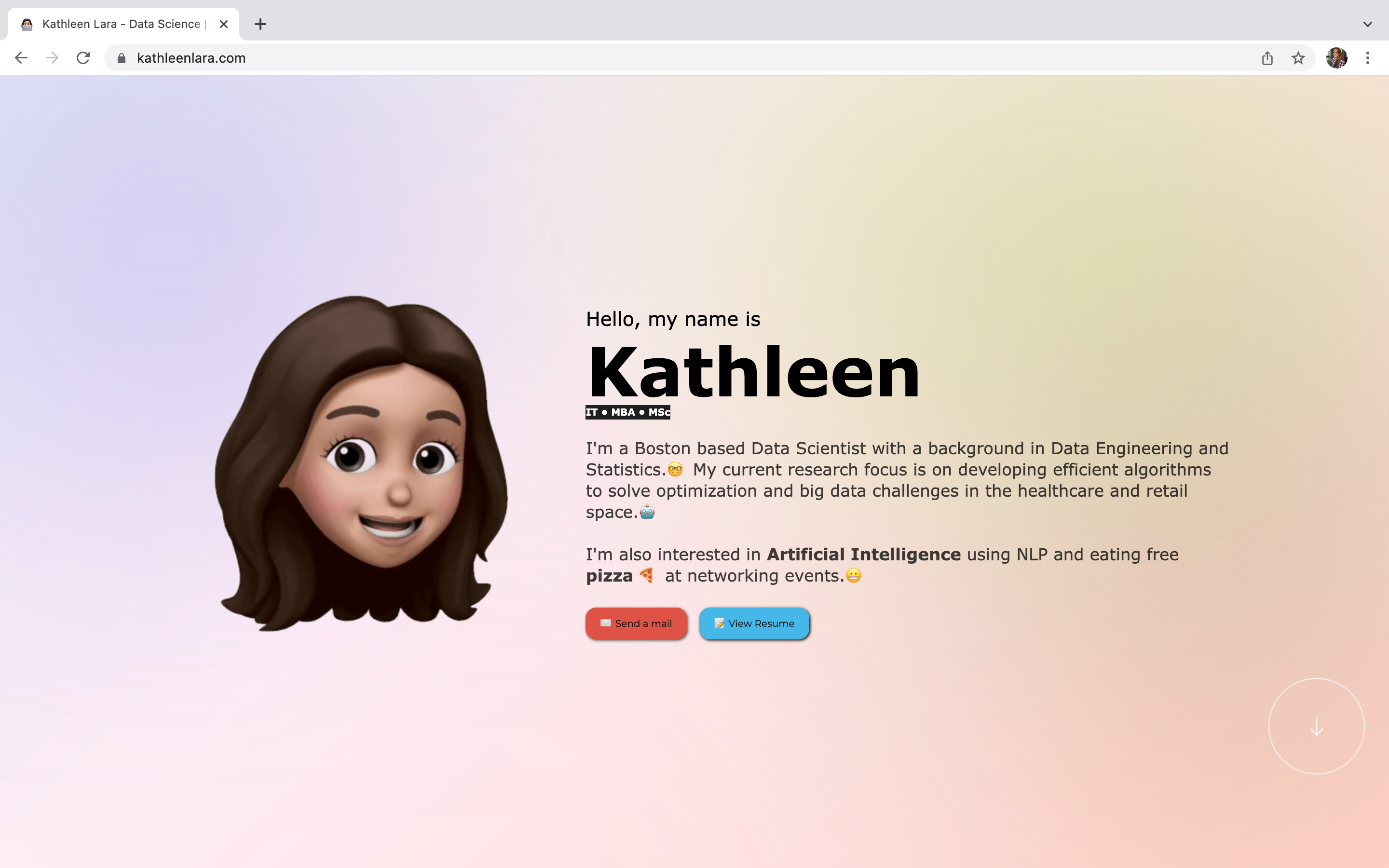
Task: Open Chrome three-dot menu
Action: click(1368, 58)
